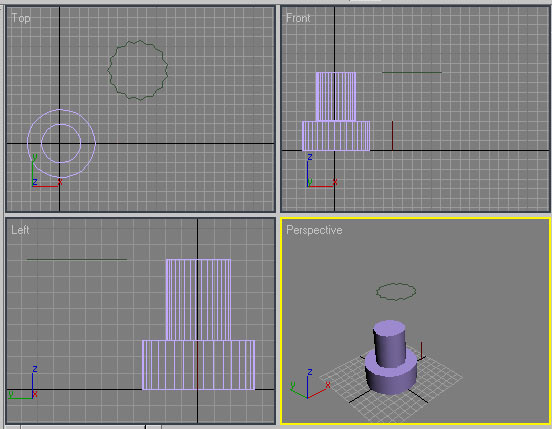Select the wide base cylinder in Left viewport
Viewport: 552px width, 429px height.
[x=198, y=365]
